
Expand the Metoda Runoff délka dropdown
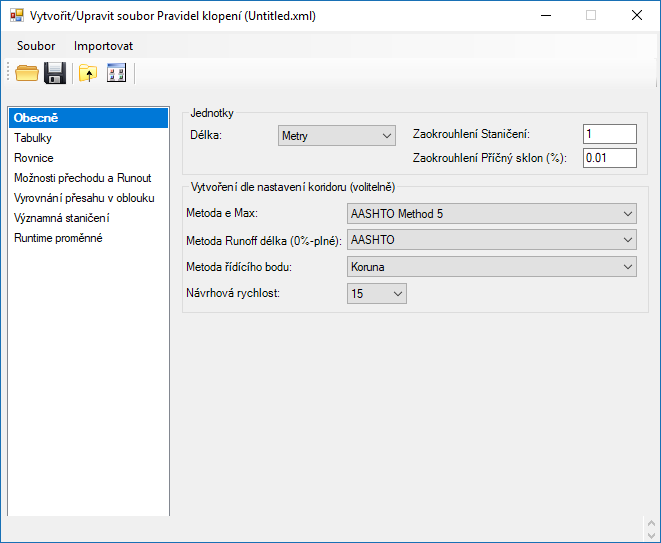coord(492,240)
